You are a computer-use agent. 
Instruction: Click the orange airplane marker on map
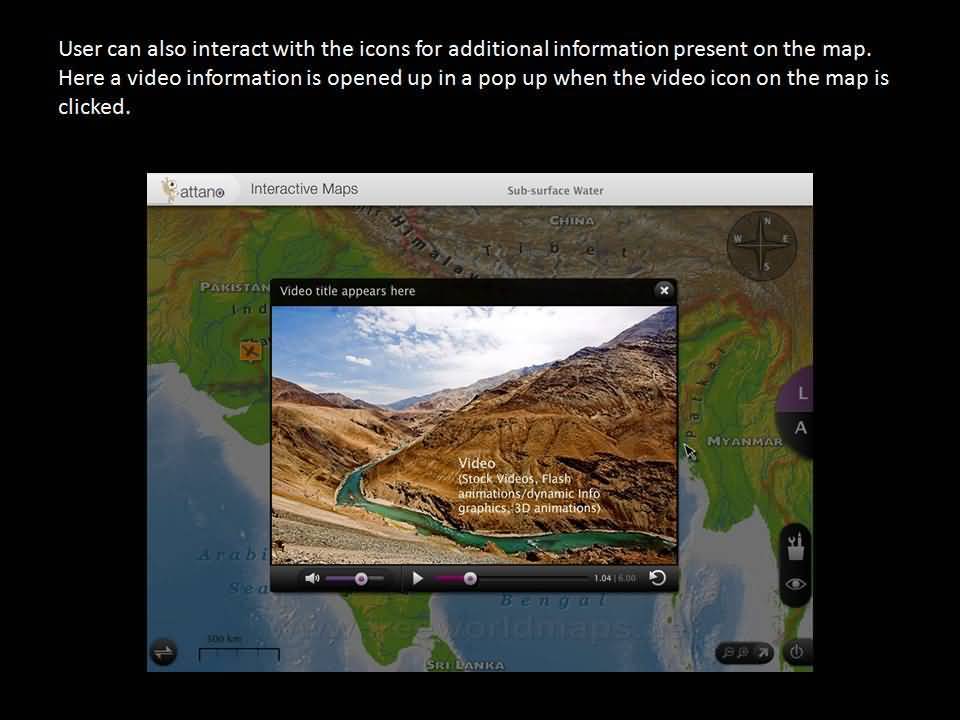click(250, 350)
